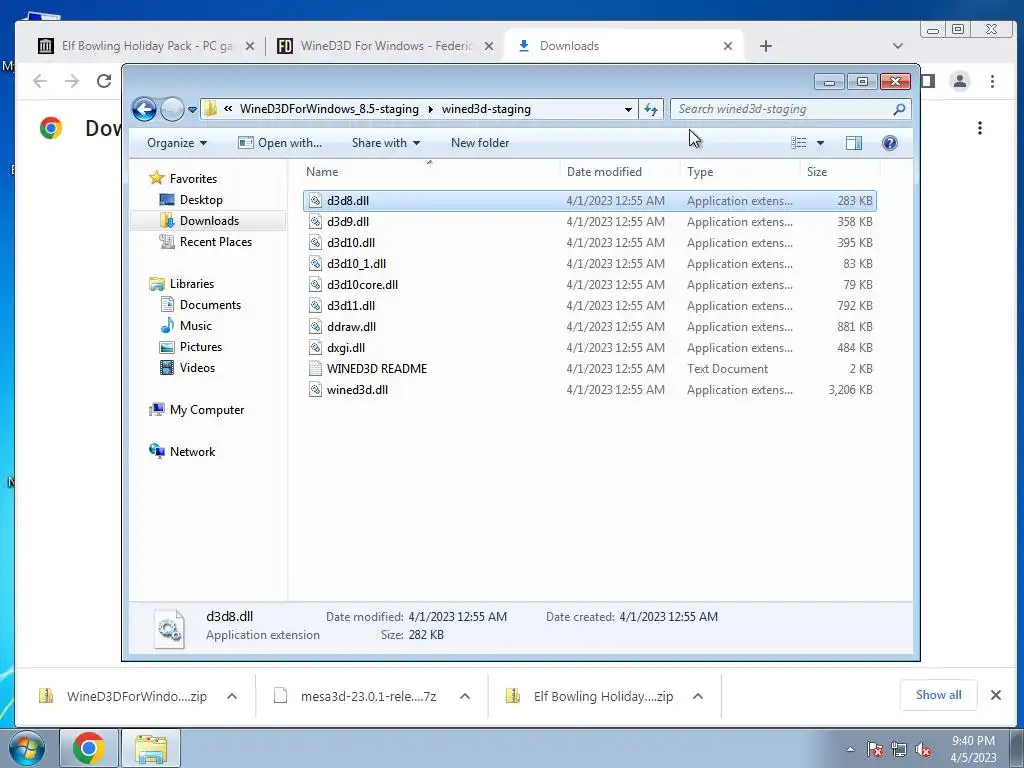Click the Chrome taskbar icon
This screenshot has height=768, width=1024.
pyautogui.click(x=89, y=748)
